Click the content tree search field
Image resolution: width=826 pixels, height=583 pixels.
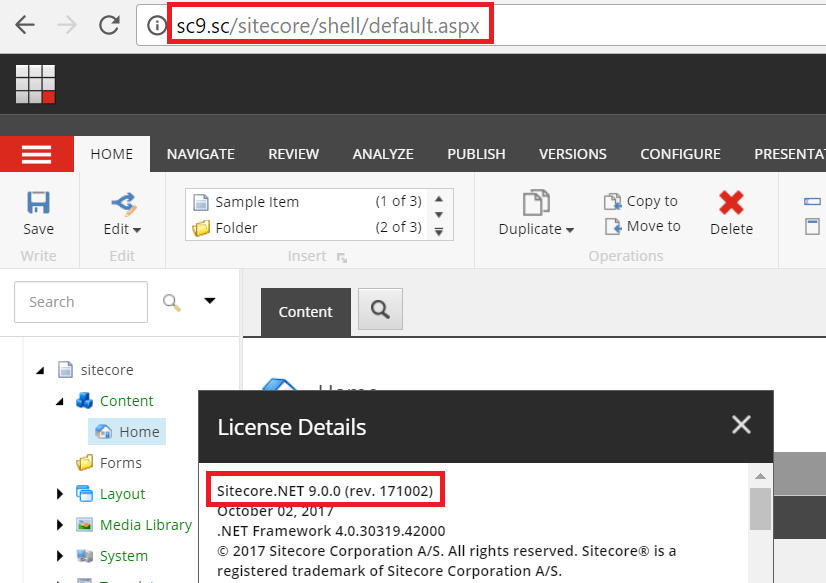(80, 302)
